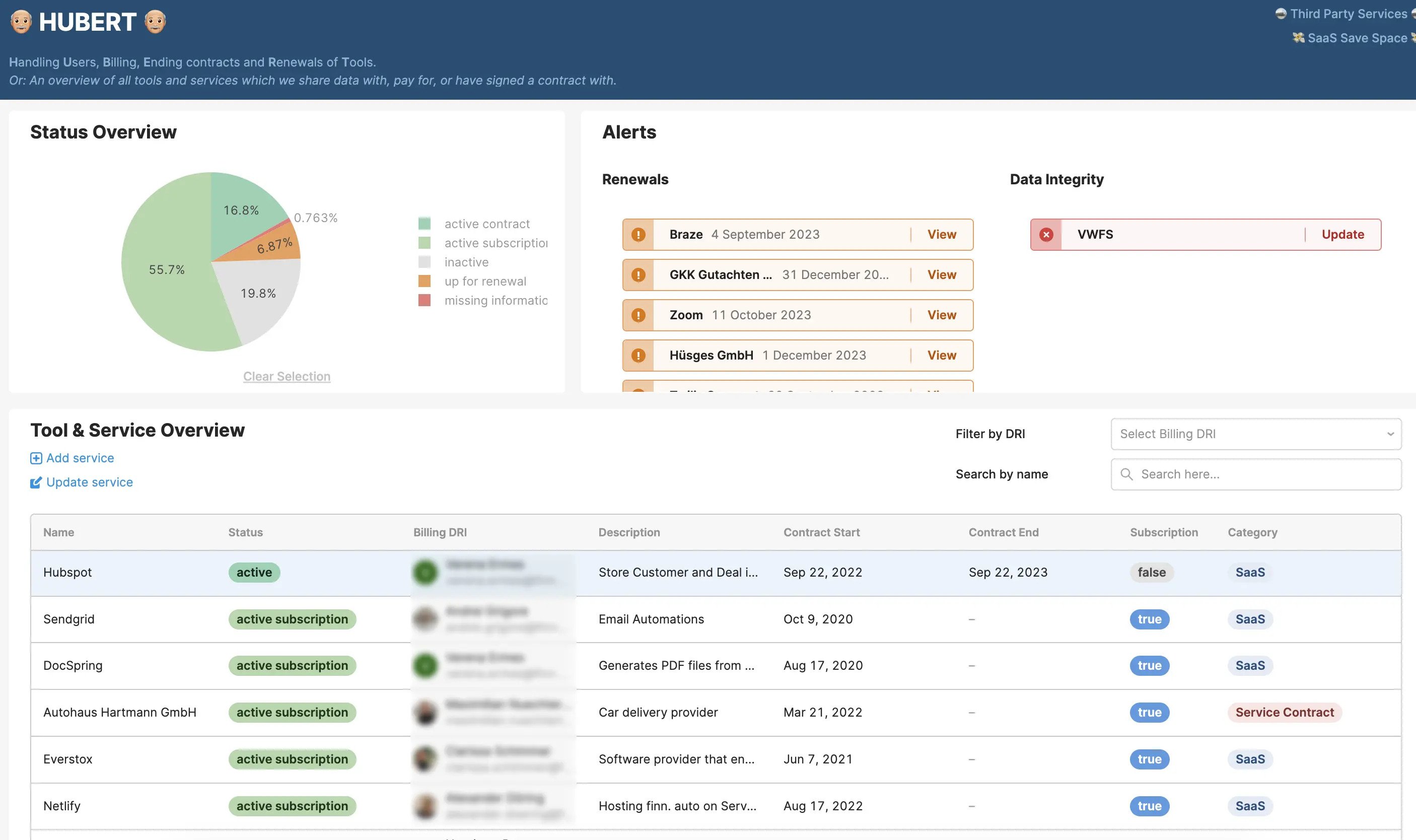Click Hubspot active status badge

254,572
